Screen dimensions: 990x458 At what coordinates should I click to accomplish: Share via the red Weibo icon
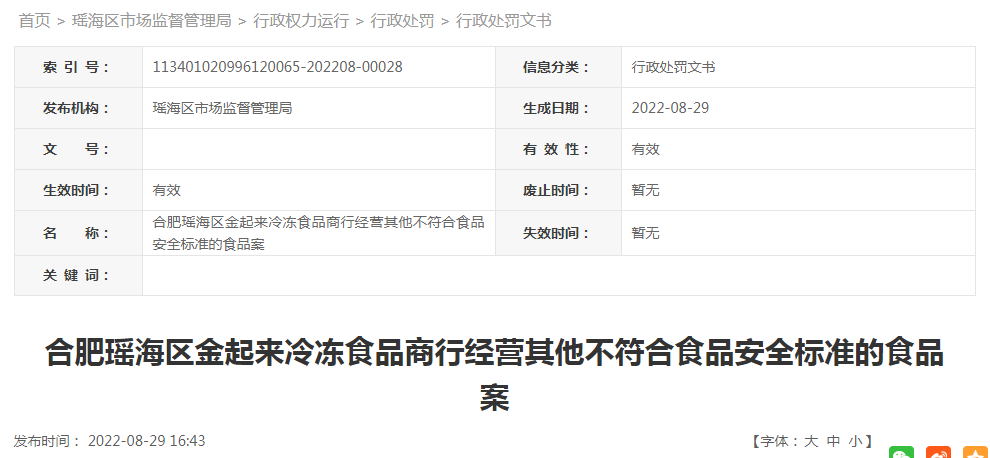[x=938, y=452]
